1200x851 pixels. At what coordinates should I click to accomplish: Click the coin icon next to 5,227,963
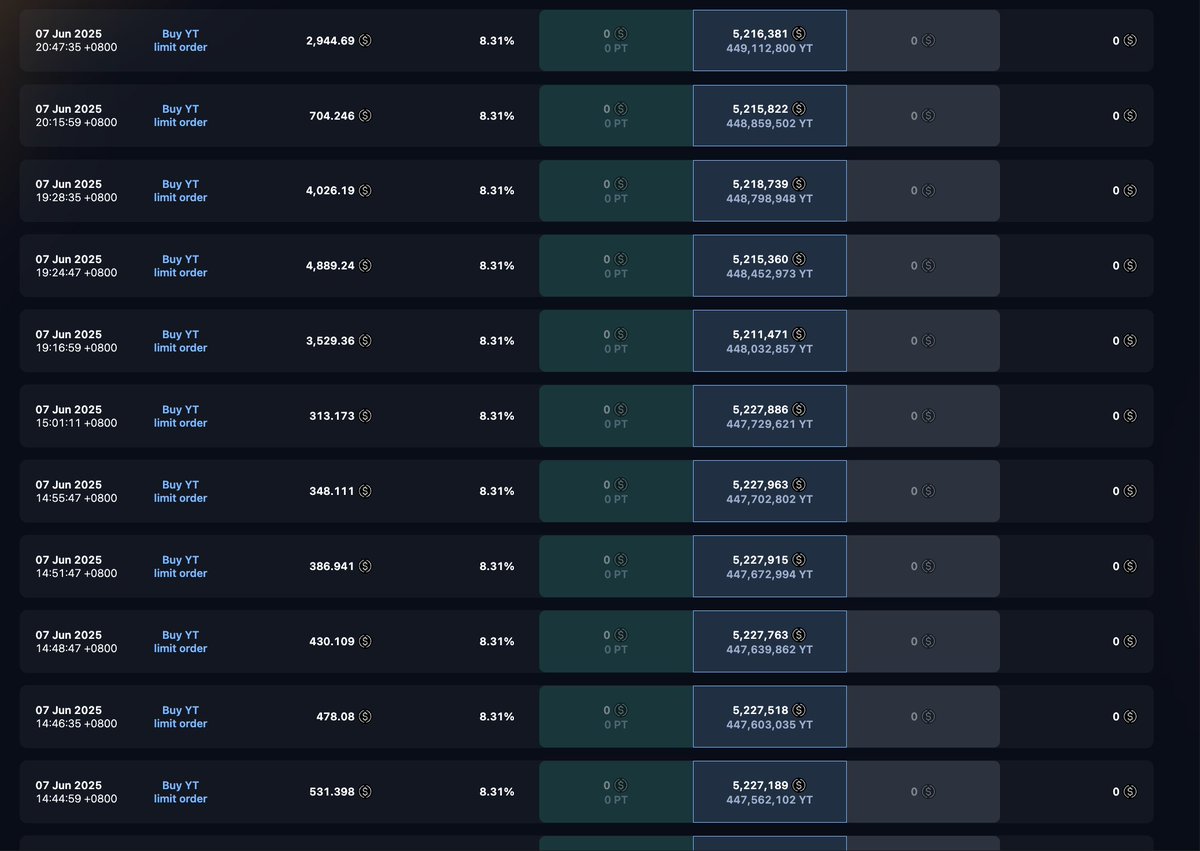[798, 484]
